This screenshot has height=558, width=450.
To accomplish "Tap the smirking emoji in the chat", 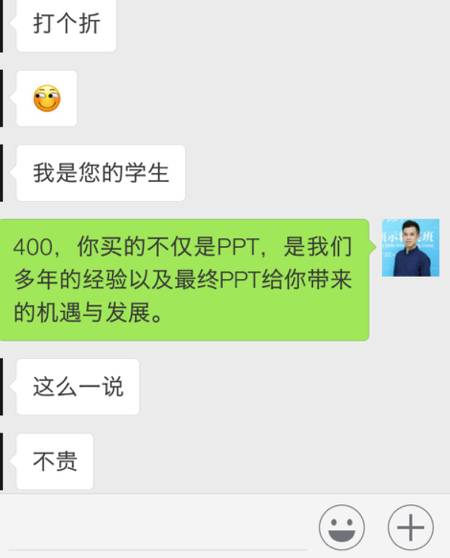I will click(x=47, y=98).
